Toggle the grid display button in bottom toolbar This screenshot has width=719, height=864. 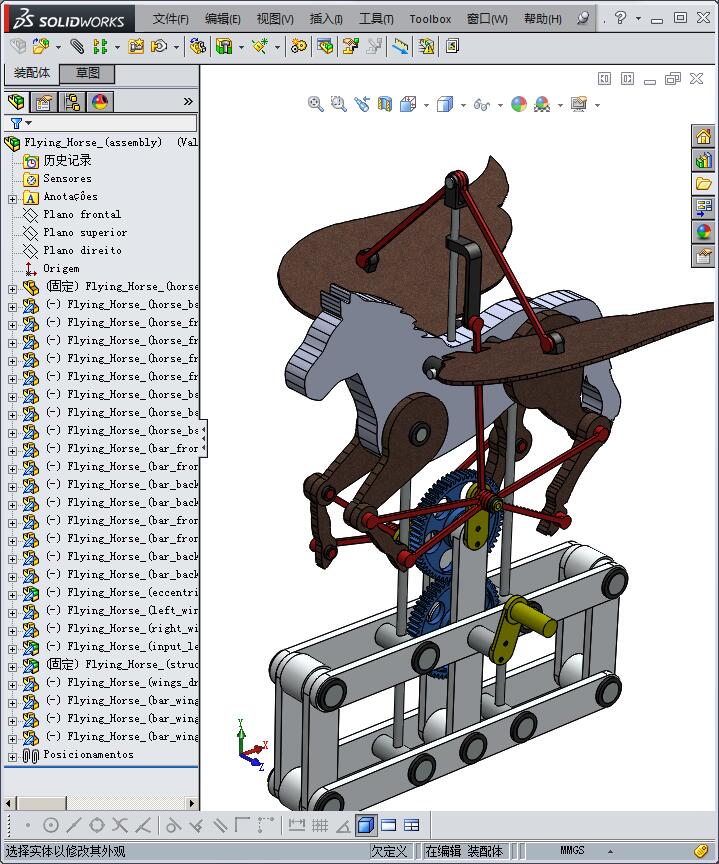320,825
